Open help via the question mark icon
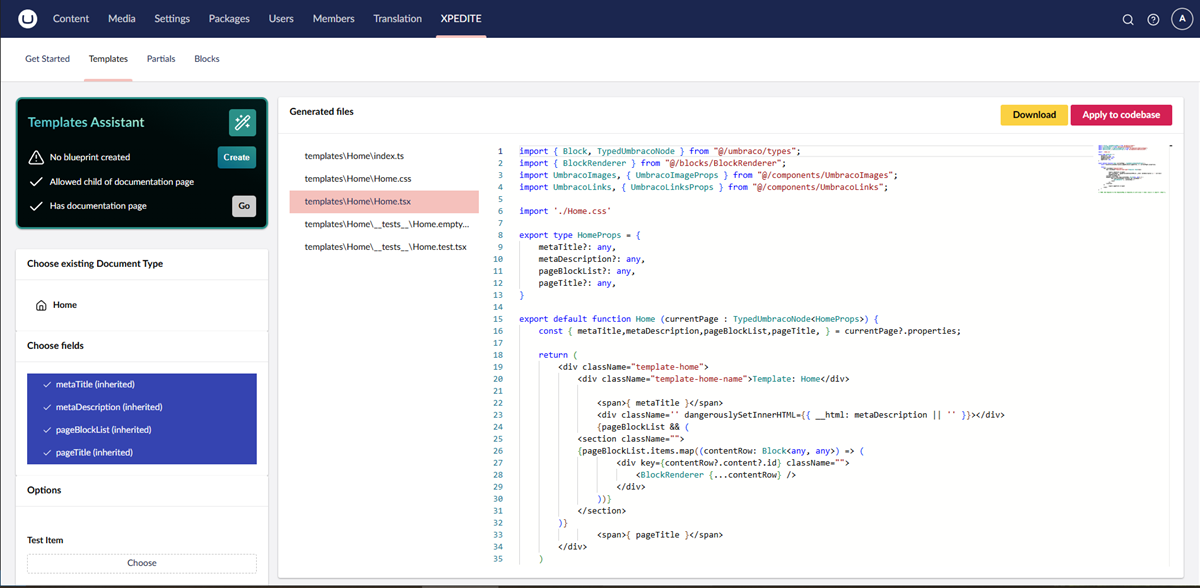Viewport: 1200px width, 588px height. tap(1154, 18)
